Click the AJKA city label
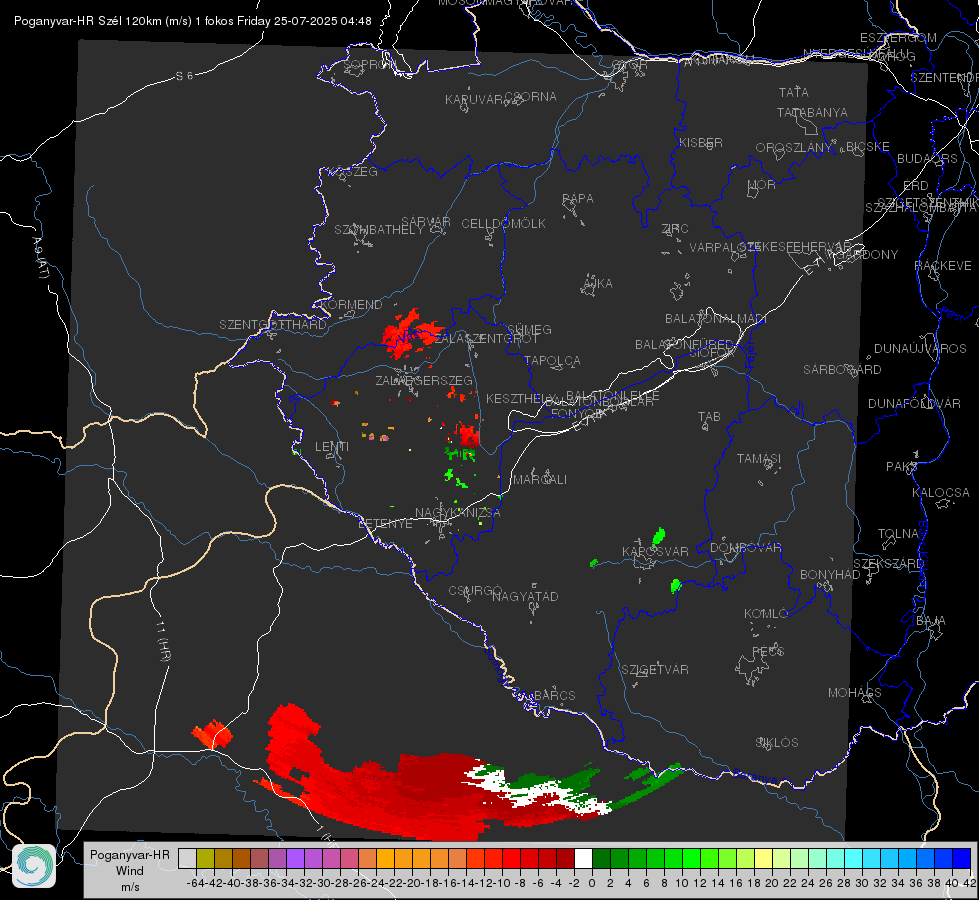This screenshot has width=979, height=900. 598,284
